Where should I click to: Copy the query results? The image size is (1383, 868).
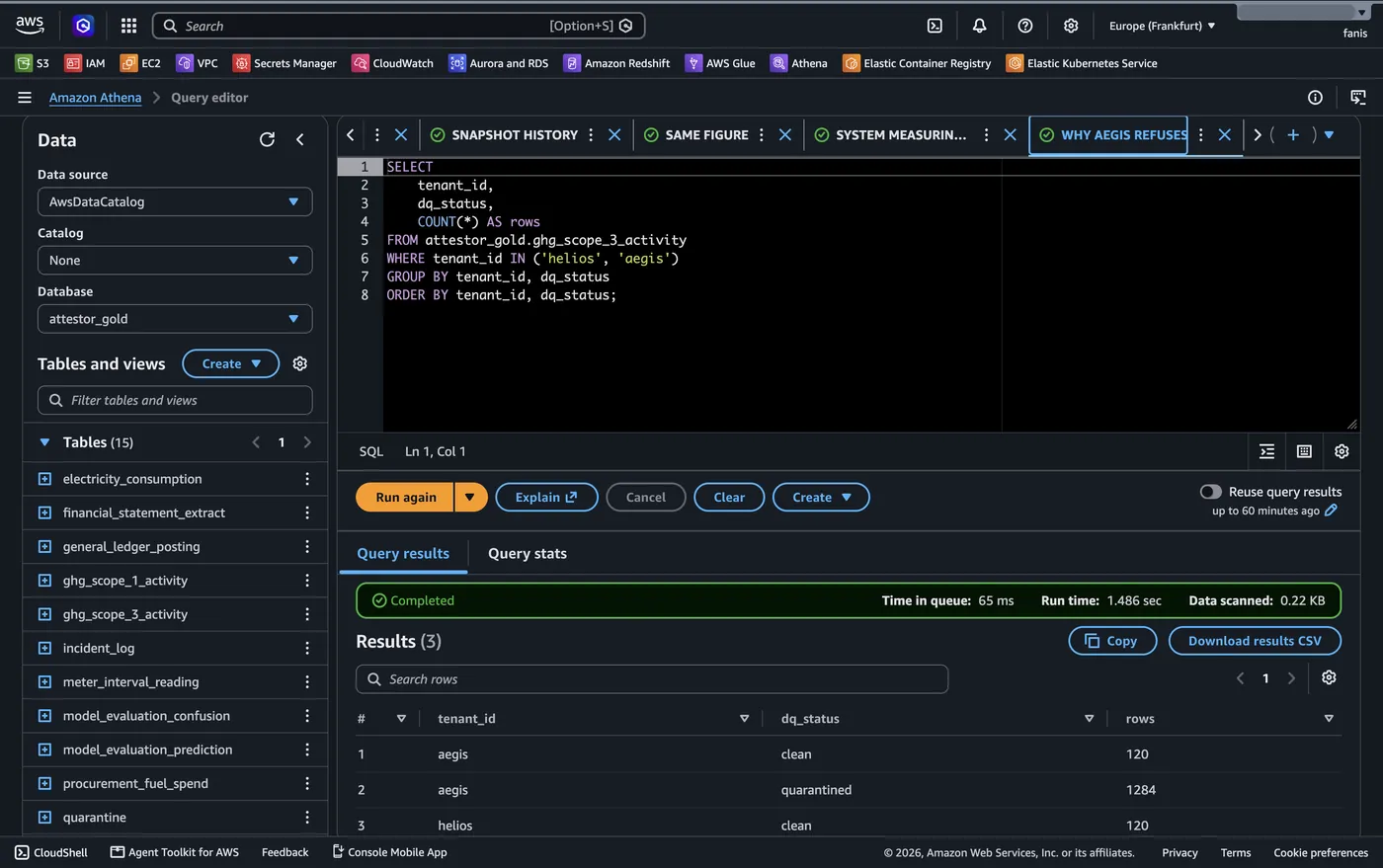[x=1111, y=641]
